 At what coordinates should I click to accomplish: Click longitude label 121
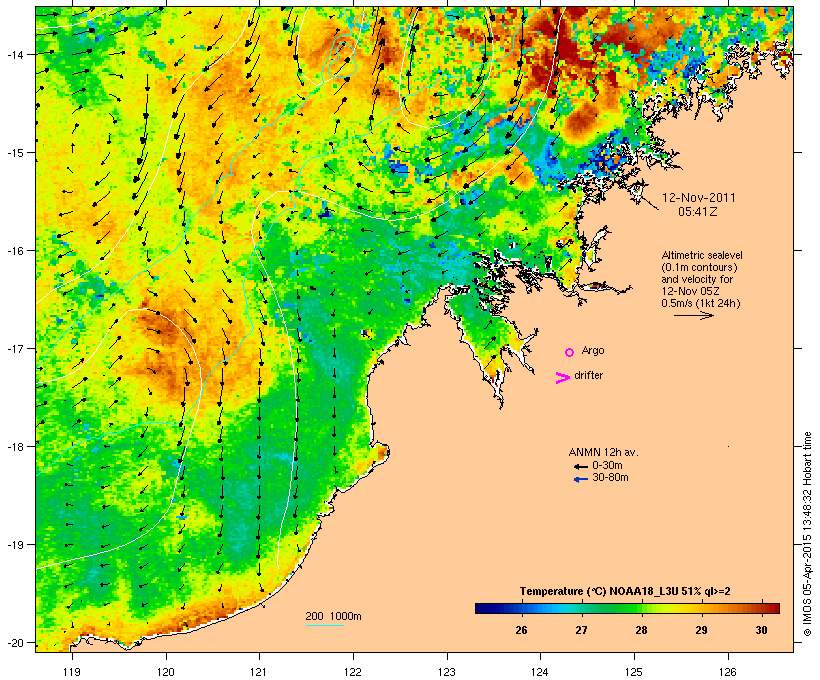(259, 672)
